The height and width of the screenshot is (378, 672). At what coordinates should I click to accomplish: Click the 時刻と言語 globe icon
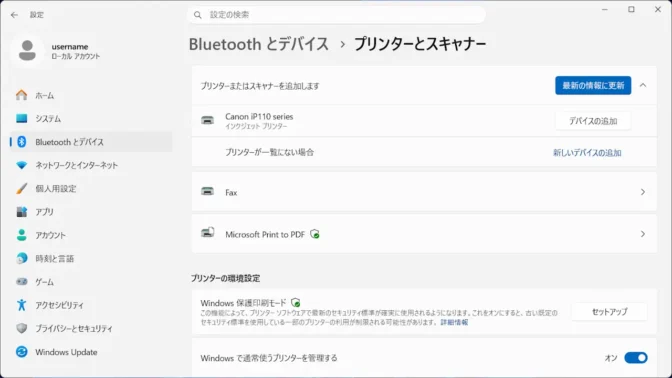[21, 258]
